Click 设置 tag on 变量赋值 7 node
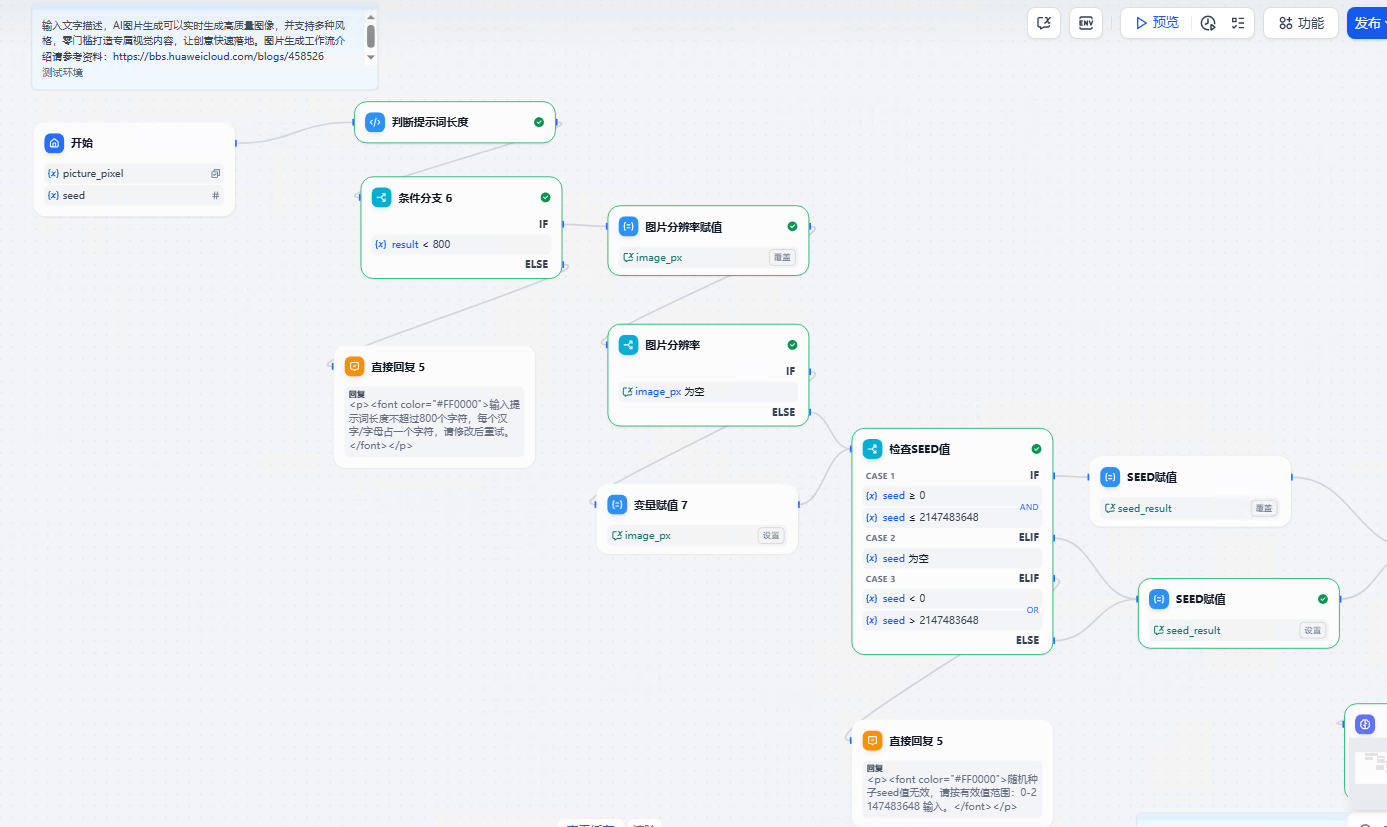Screen dimensions: 1387x827 coord(770,536)
